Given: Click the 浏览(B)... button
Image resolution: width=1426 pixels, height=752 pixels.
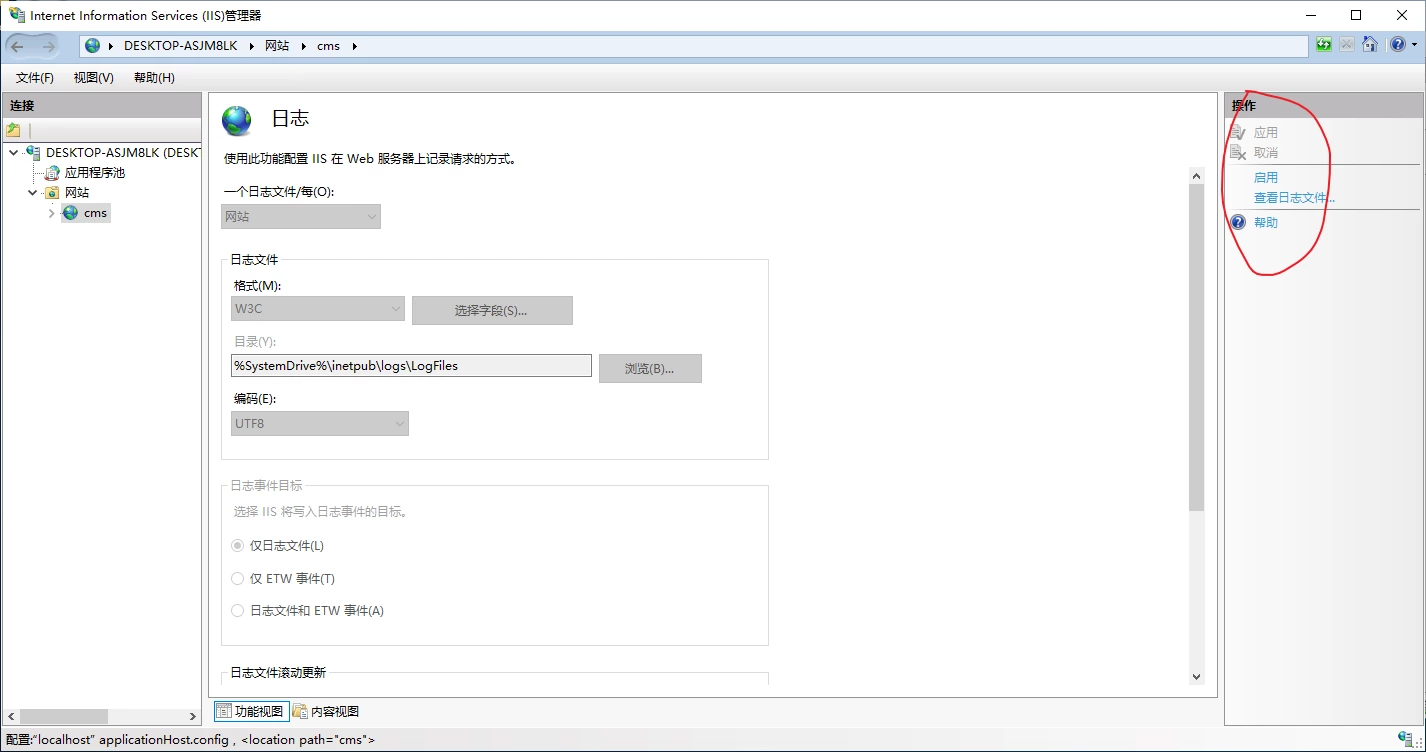Looking at the screenshot, I should coord(650,368).
